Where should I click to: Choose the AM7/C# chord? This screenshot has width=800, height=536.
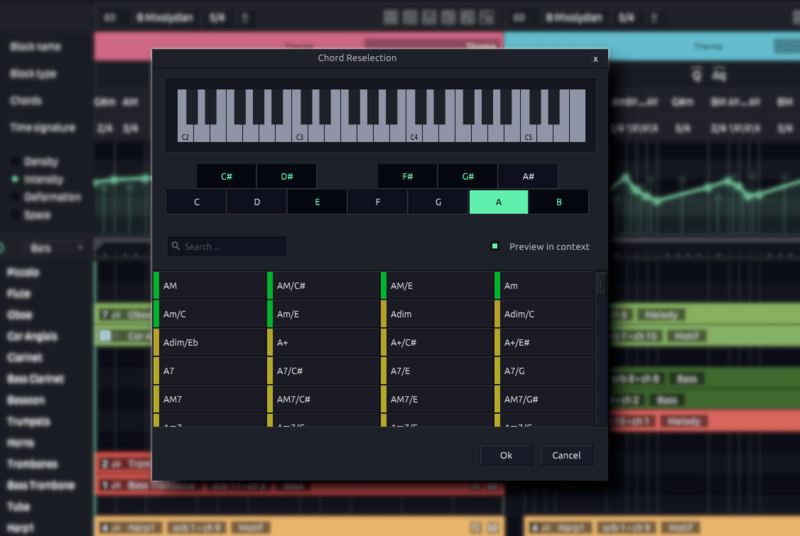[x=323, y=399]
